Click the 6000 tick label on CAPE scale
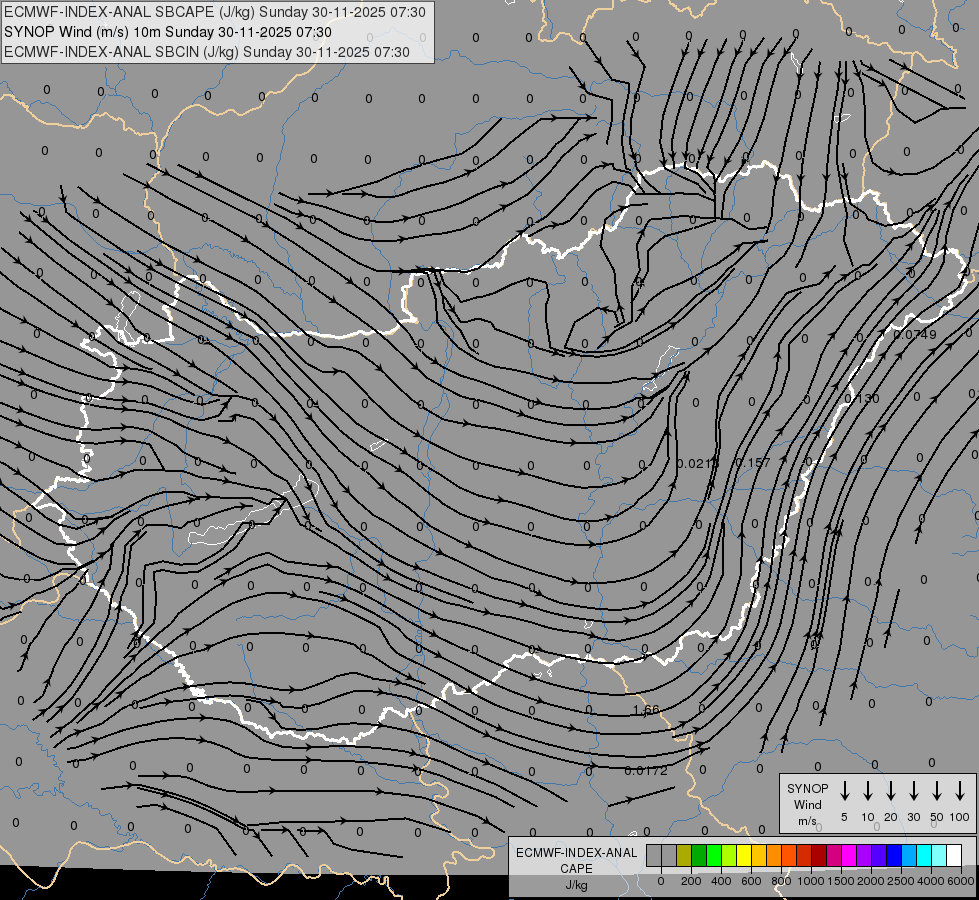Viewport: 979px width, 900px height. pos(960,881)
